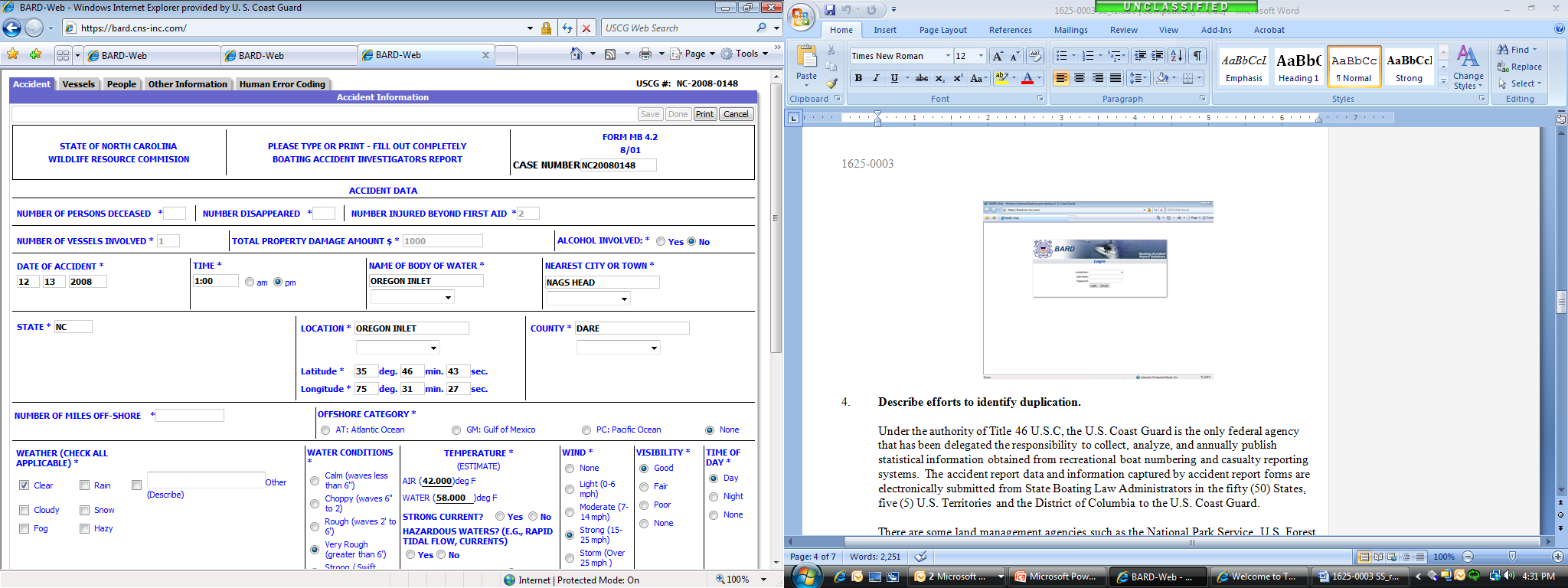Image resolution: width=1568 pixels, height=588 pixels.
Task: Click the Print button on form
Action: (704, 114)
